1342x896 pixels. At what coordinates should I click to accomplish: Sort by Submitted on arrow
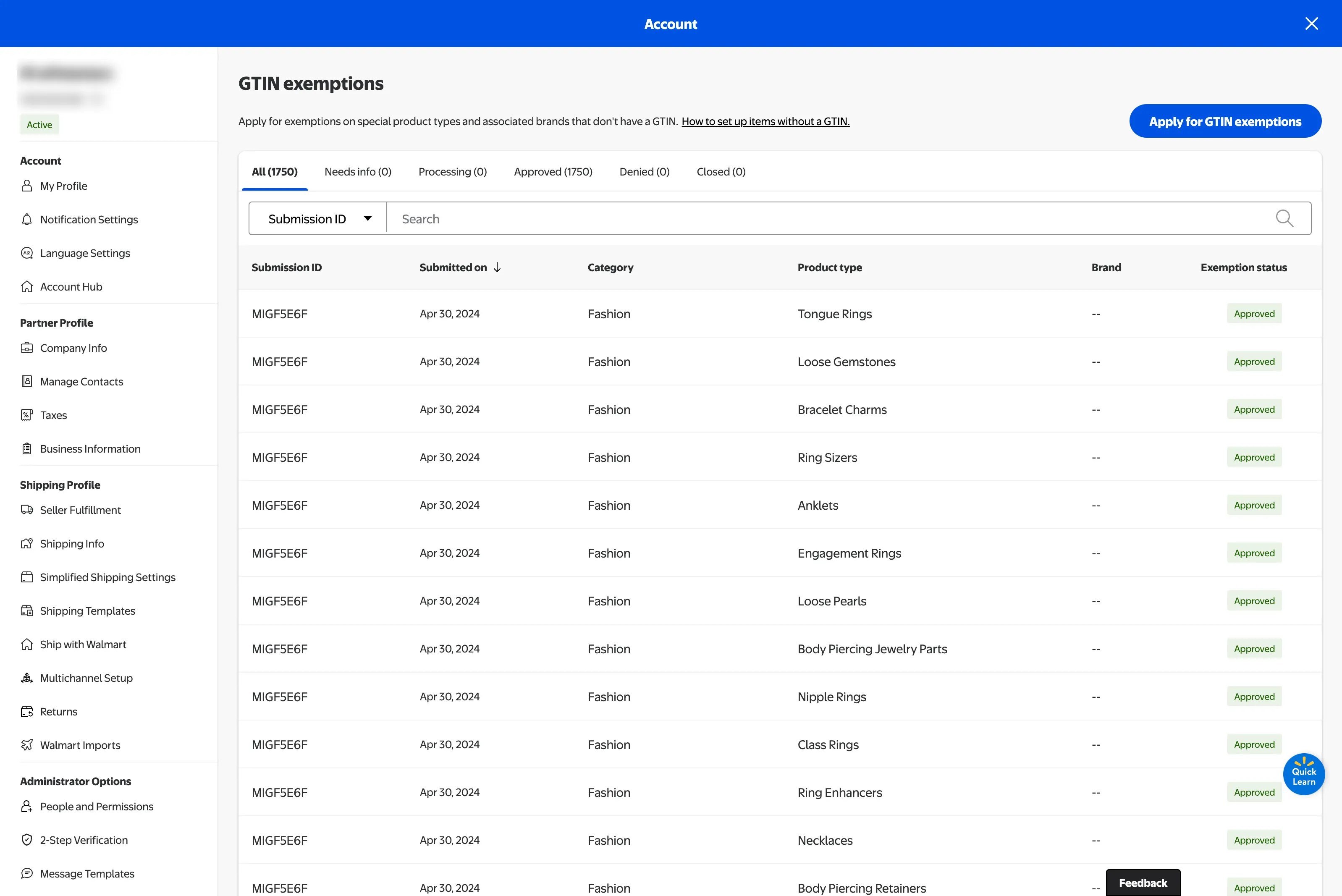[497, 267]
